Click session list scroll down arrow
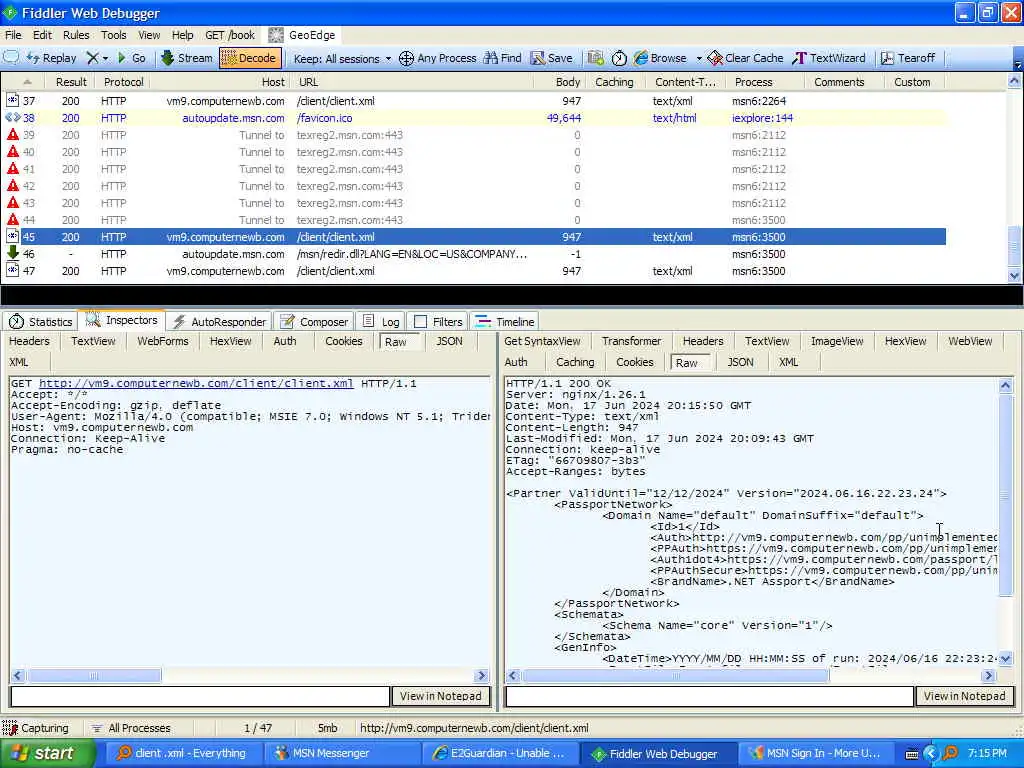 1014,276
